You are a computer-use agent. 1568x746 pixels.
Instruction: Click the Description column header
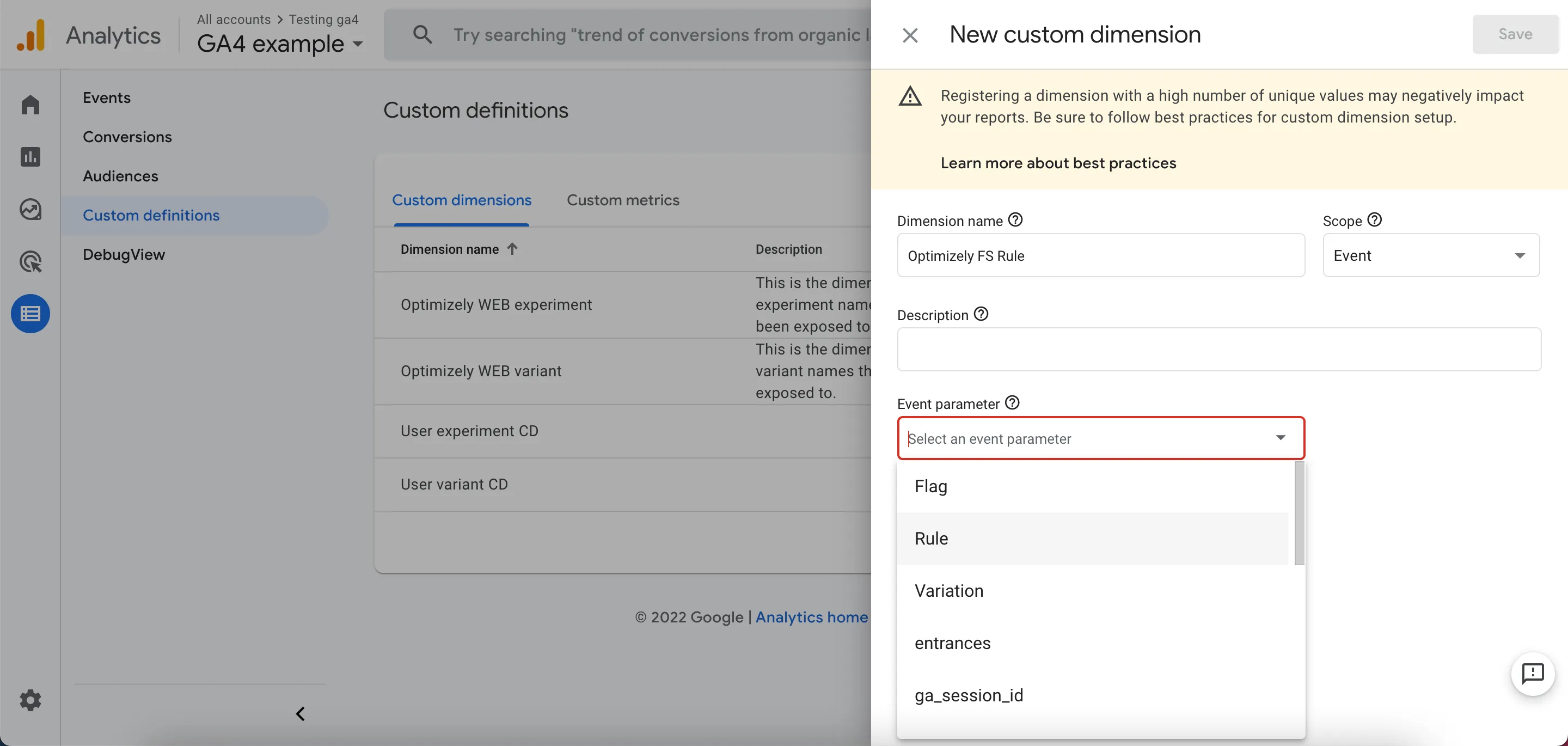point(788,249)
